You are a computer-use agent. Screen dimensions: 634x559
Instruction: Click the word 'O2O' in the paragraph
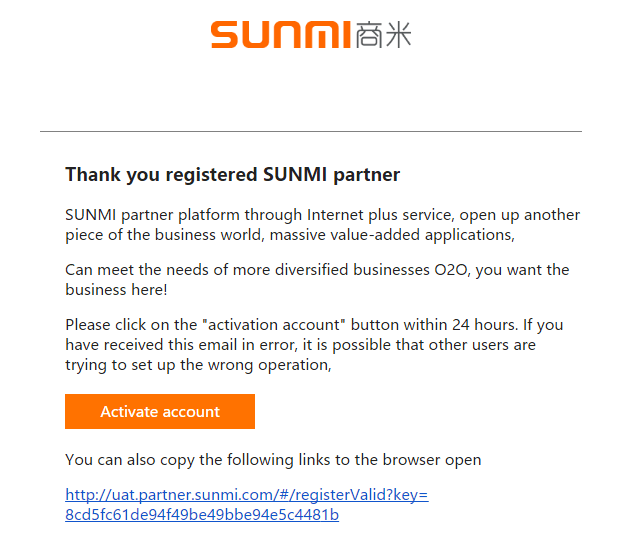[x=452, y=270]
